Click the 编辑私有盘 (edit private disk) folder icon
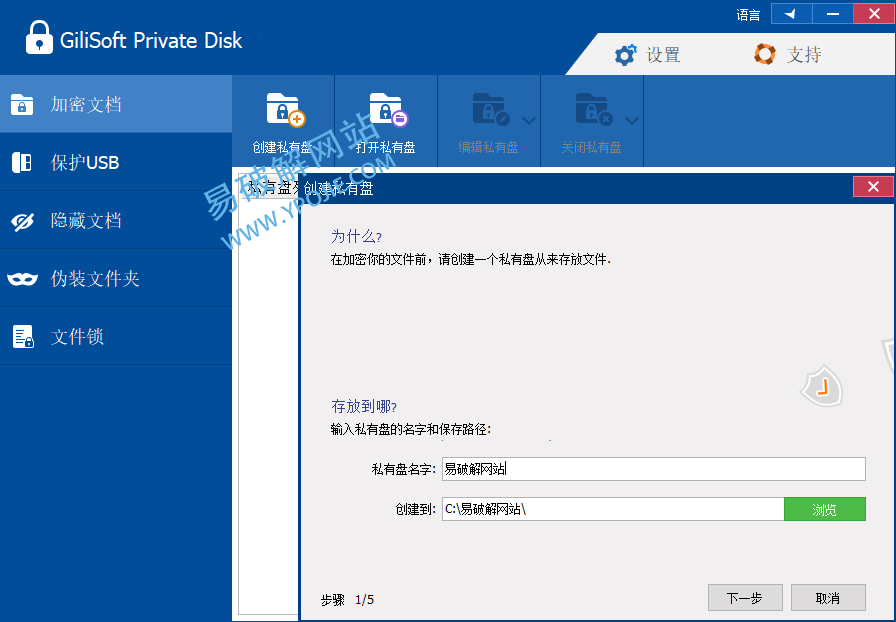 490,109
